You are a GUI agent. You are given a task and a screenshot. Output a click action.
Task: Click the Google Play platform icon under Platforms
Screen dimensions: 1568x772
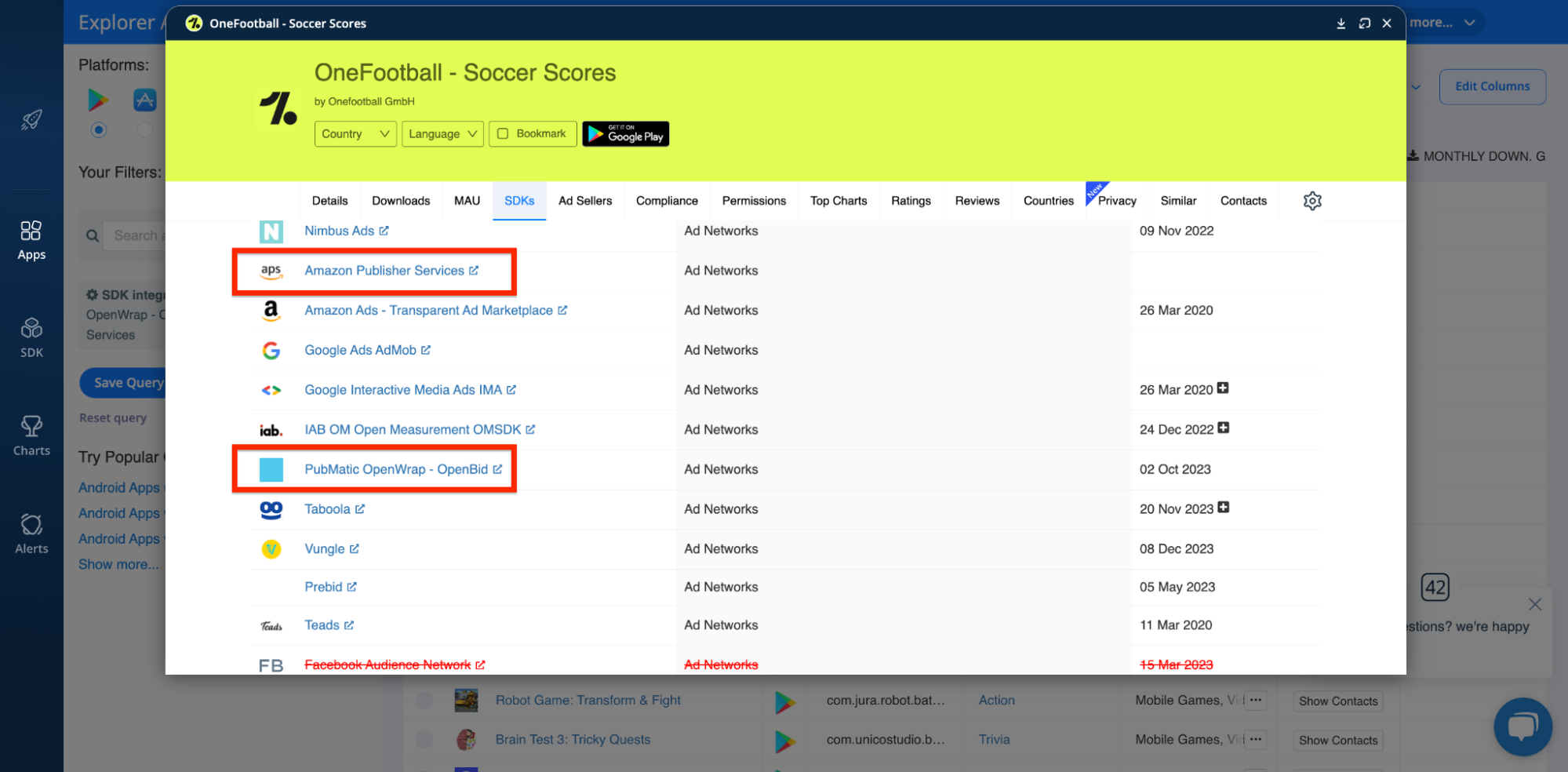click(98, 100)
